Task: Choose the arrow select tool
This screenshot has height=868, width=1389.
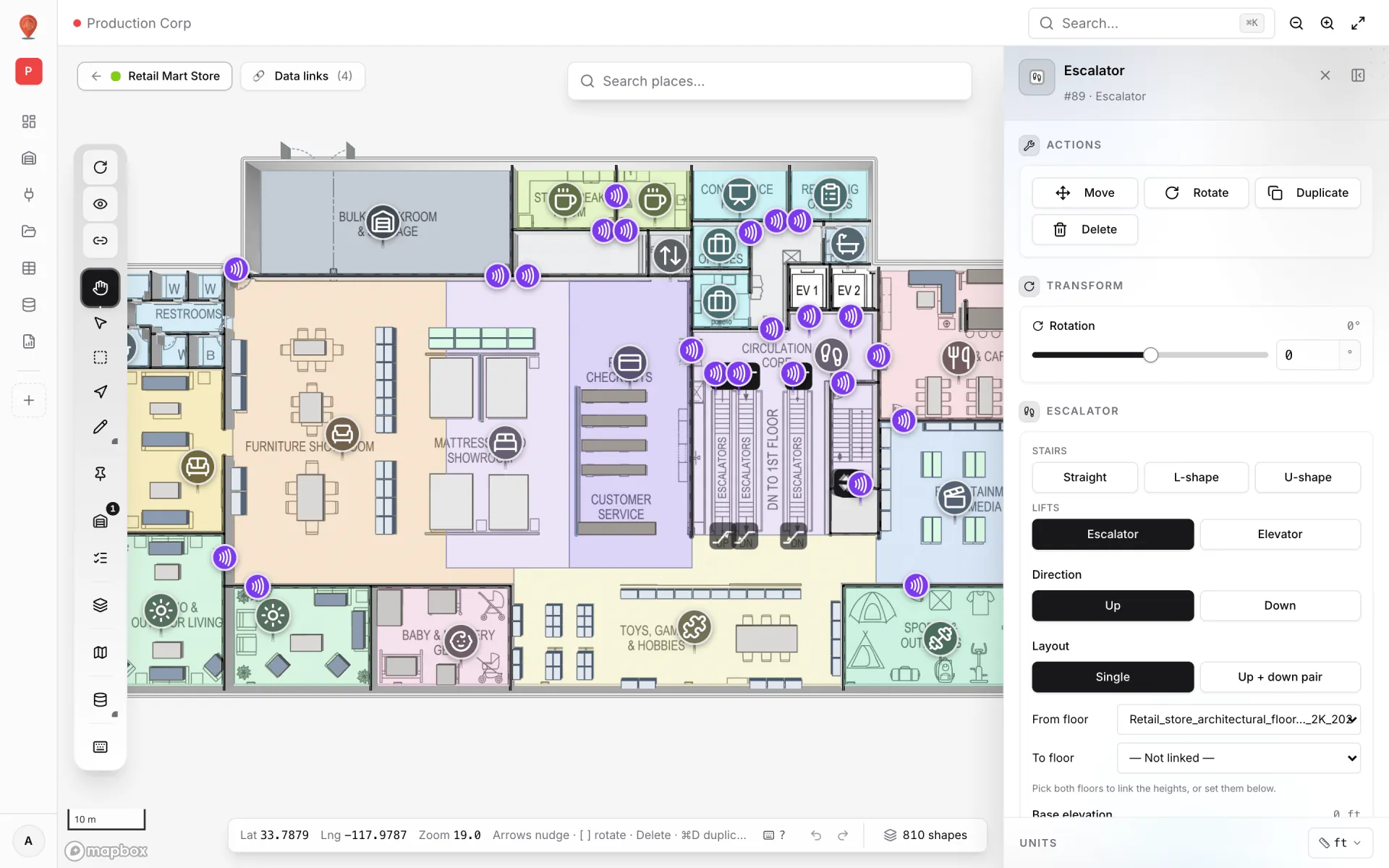Action: pyautogui.click(x=101, y=323)
